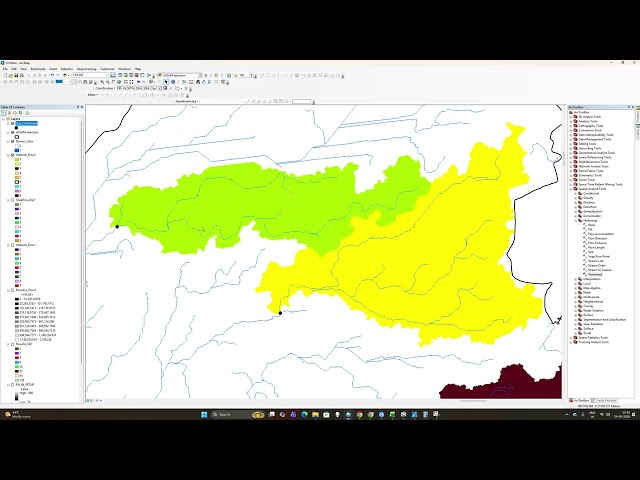Collapse the Spatial Analyst Tools toolbox
Screen dimensions: 640x480
(x=571, y=189)
